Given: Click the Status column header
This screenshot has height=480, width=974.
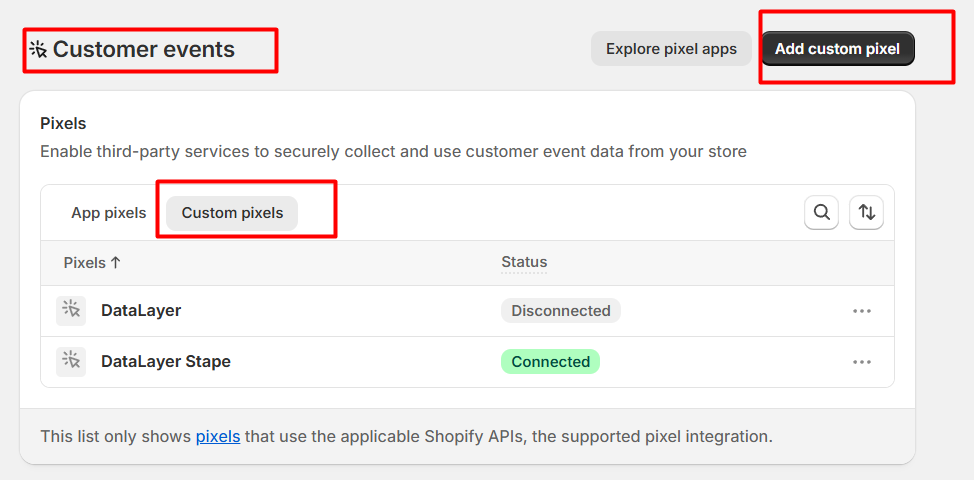Looking at the screenshot, I should coord(524,262).
